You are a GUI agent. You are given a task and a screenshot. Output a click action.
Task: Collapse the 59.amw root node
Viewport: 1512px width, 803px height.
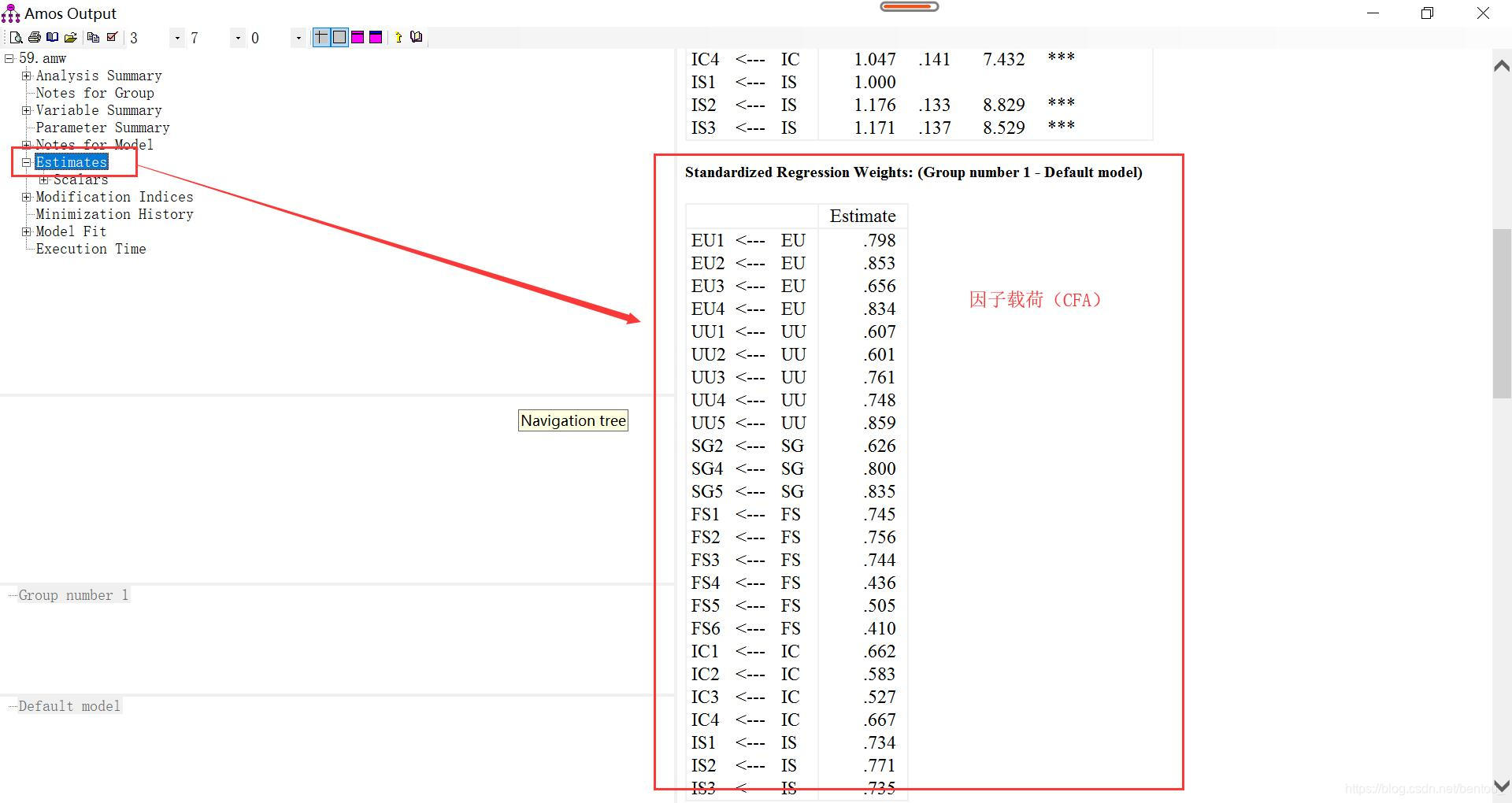click(x=9, y=58)
